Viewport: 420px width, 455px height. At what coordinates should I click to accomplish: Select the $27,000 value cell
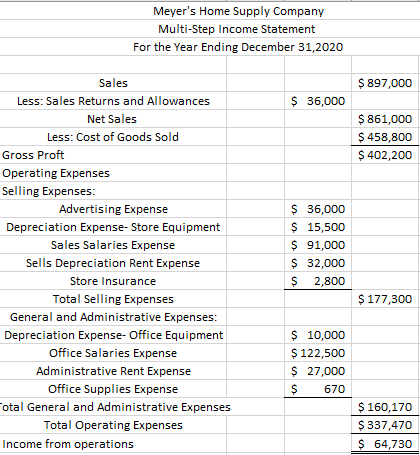pyautogui.click(x=318, y=371)
